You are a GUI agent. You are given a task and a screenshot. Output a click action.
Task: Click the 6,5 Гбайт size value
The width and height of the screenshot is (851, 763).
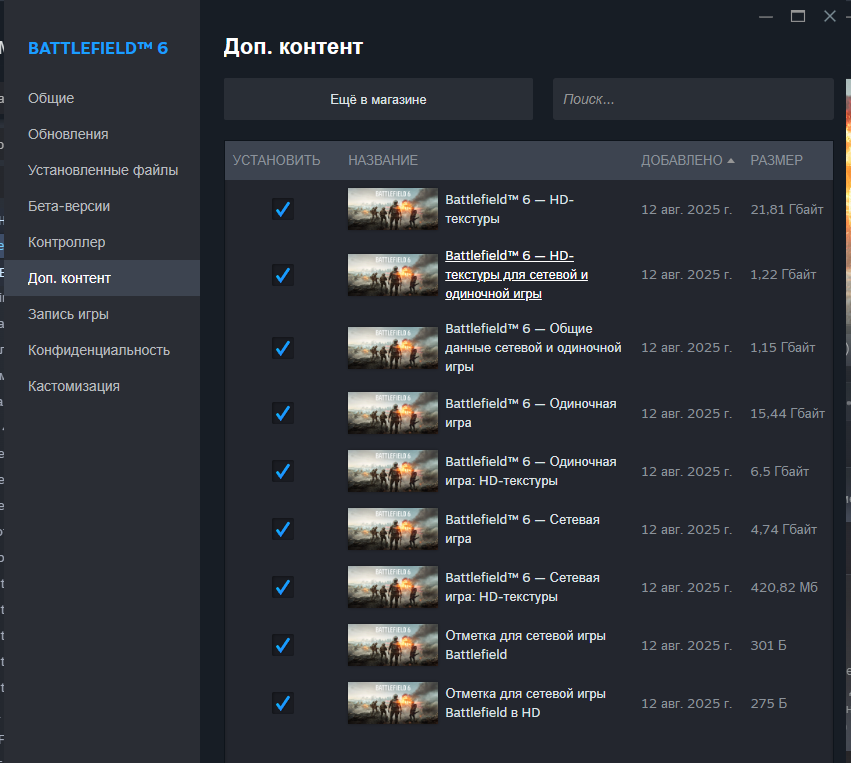(x=779, y=472)
